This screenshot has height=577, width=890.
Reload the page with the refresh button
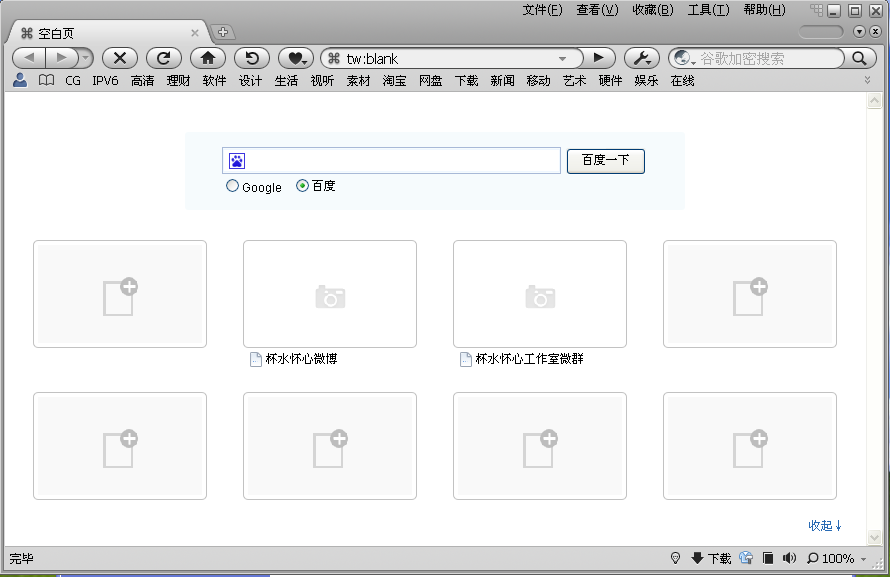pyautogui.click(x=164, y=58)
